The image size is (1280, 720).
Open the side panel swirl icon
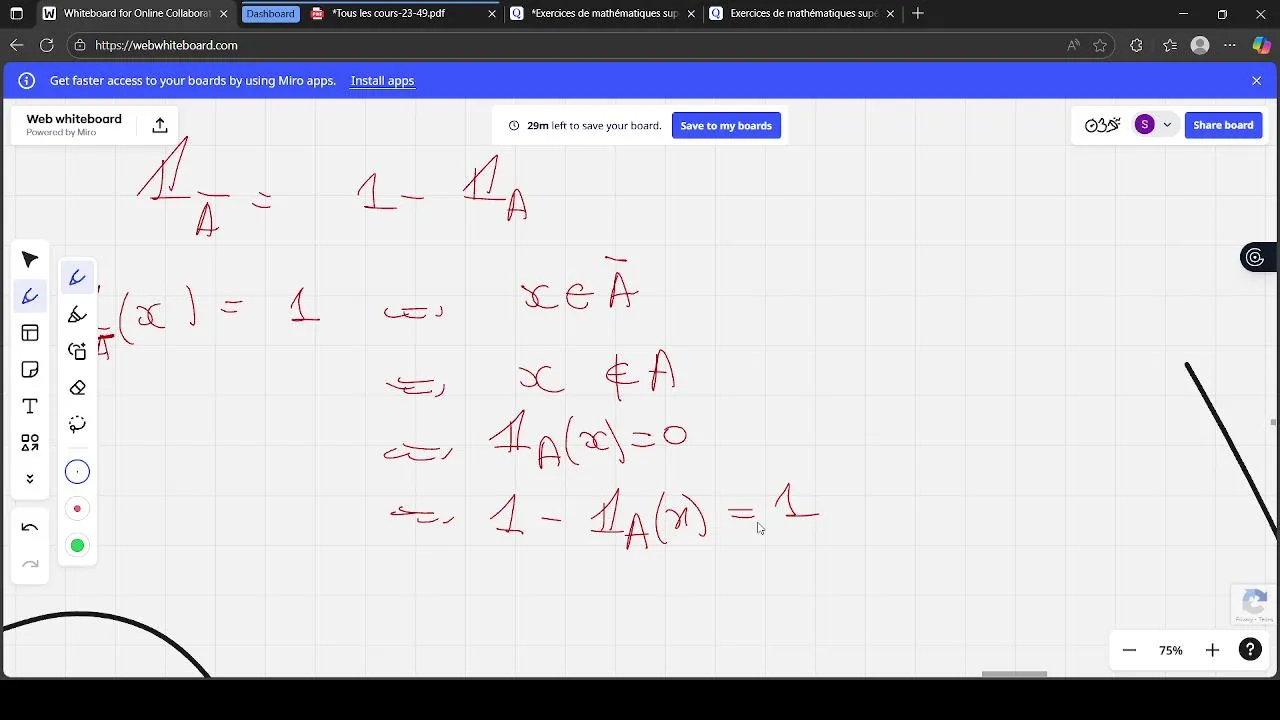coord(1255,258)
